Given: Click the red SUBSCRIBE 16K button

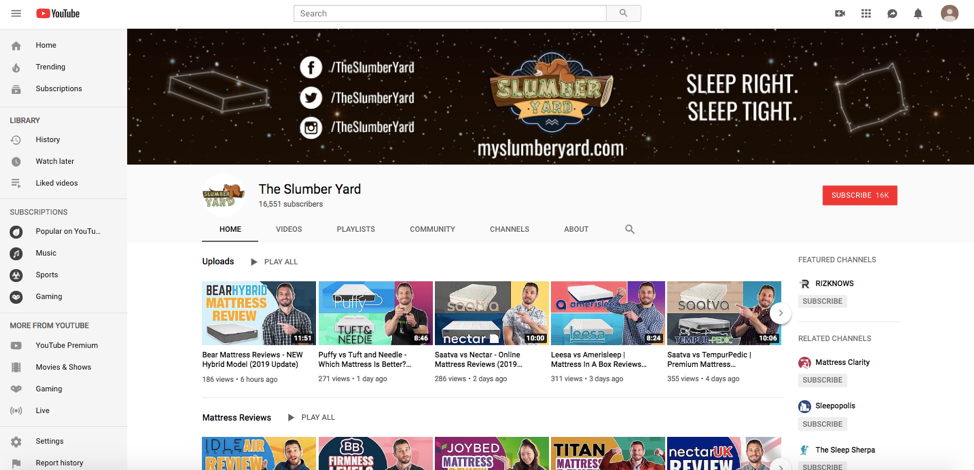Looking at the screenshot, I should (x=860, y=195).
